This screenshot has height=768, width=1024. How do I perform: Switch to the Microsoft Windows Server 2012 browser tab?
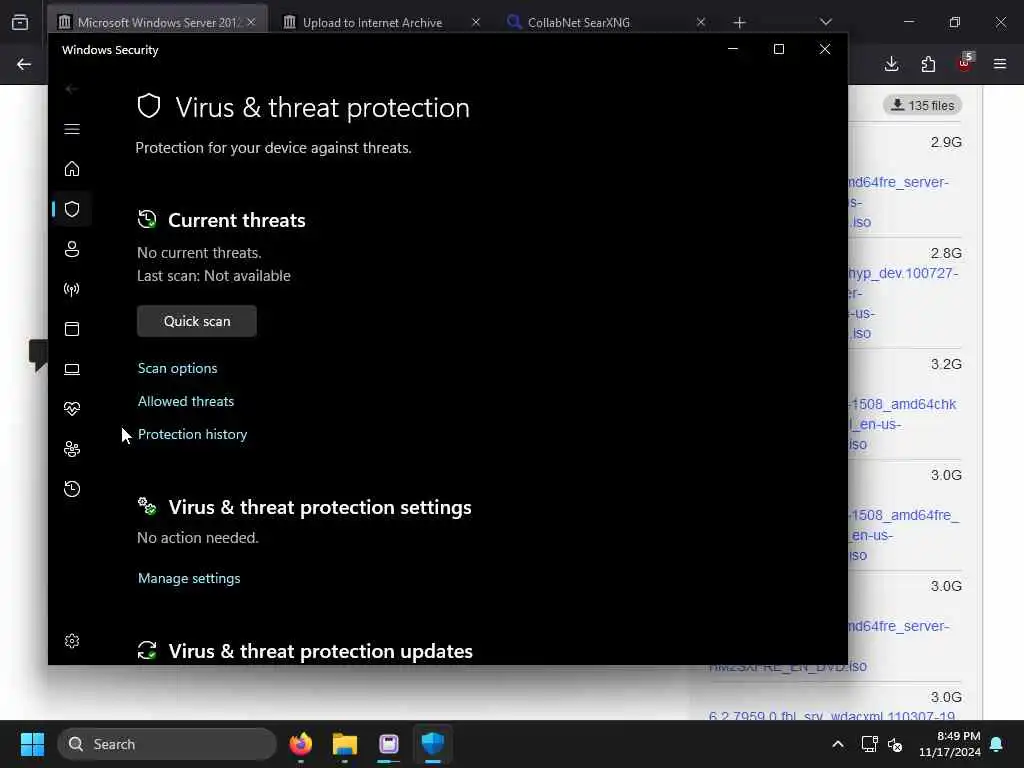tap(157, 22)
